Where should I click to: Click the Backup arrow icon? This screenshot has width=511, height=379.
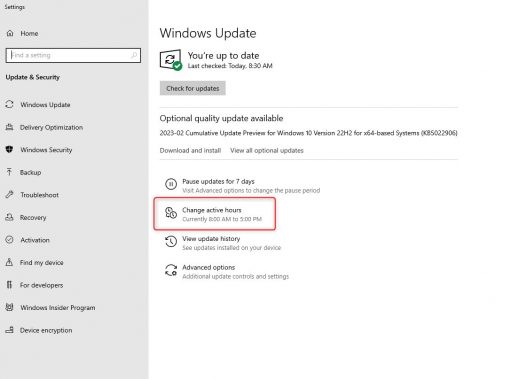click(9, 172)
